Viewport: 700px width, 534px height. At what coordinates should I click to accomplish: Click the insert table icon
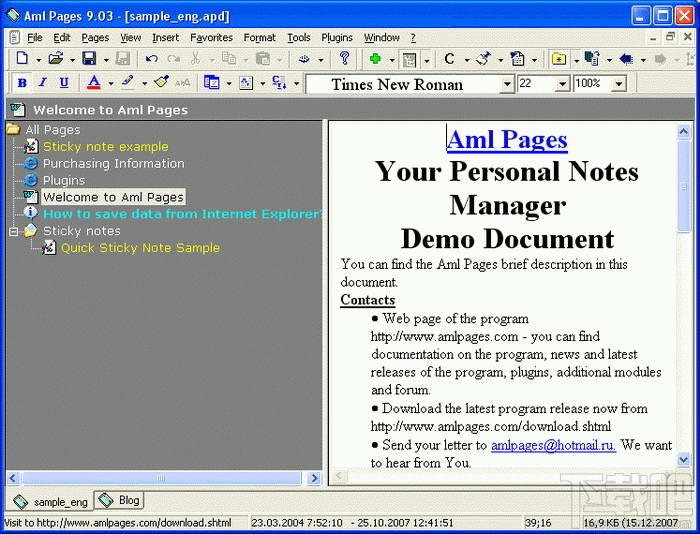click(212, 82)
